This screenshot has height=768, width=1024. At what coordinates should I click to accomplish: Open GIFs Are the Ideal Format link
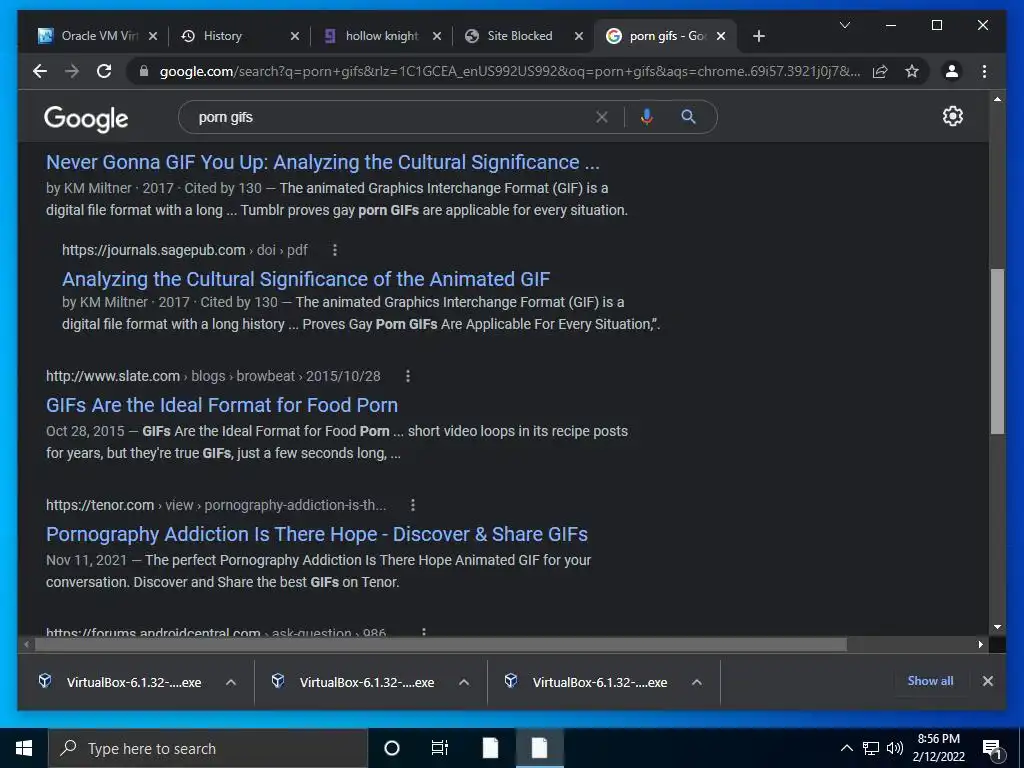tap(222, 405)
